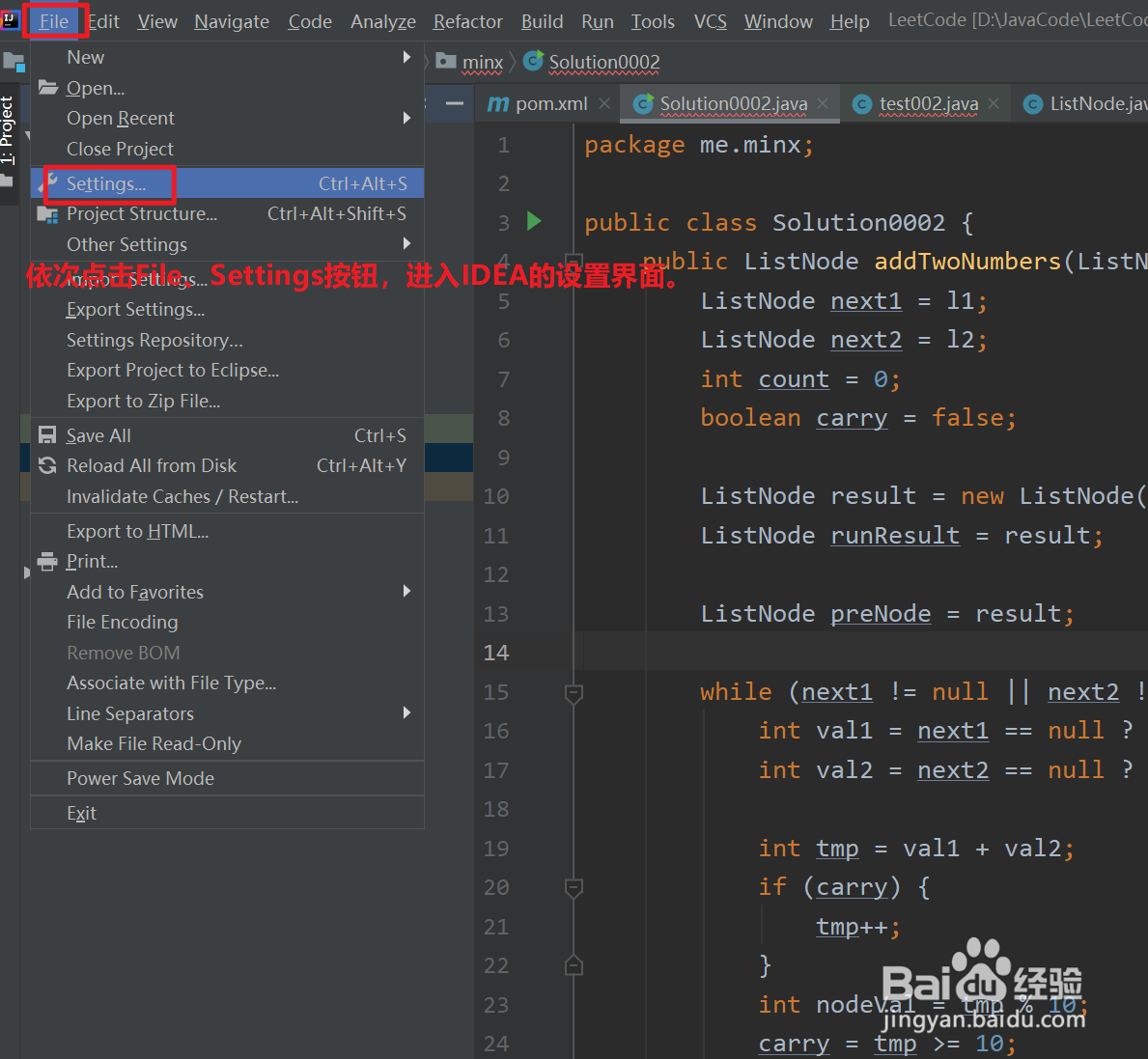Screen dimensions: 1148x1059
Task: Close the pom.xml tab
Action: coord(604,104)
